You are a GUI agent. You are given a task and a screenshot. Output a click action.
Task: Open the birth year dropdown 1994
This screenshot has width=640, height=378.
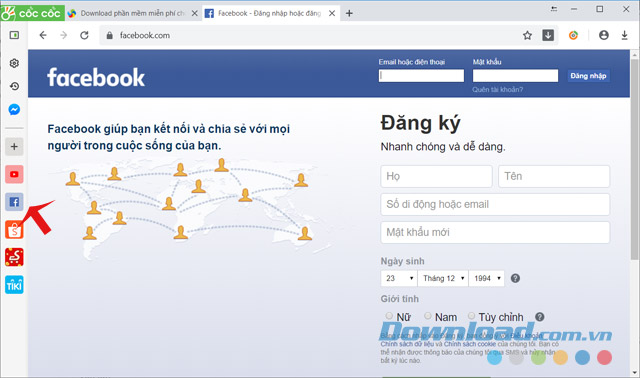487,278
